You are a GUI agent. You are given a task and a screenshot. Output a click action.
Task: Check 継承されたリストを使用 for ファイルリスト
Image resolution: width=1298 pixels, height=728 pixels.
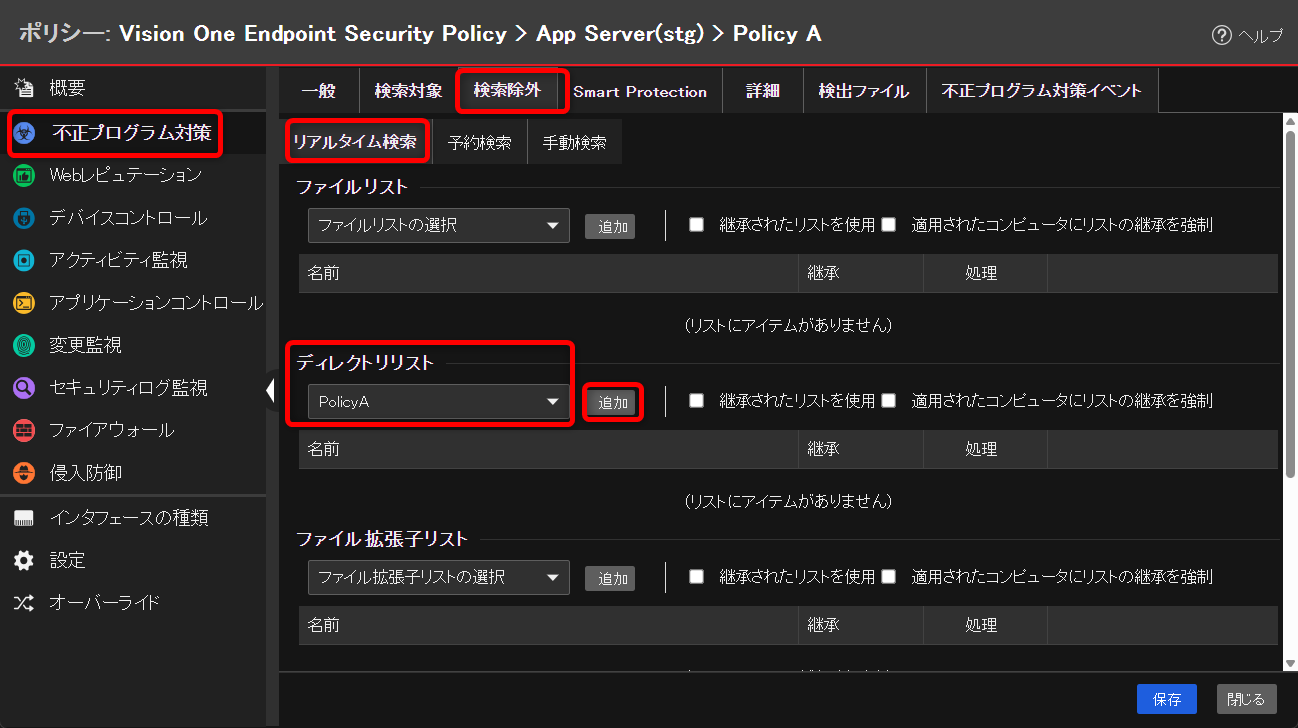[x=697, y=224]
